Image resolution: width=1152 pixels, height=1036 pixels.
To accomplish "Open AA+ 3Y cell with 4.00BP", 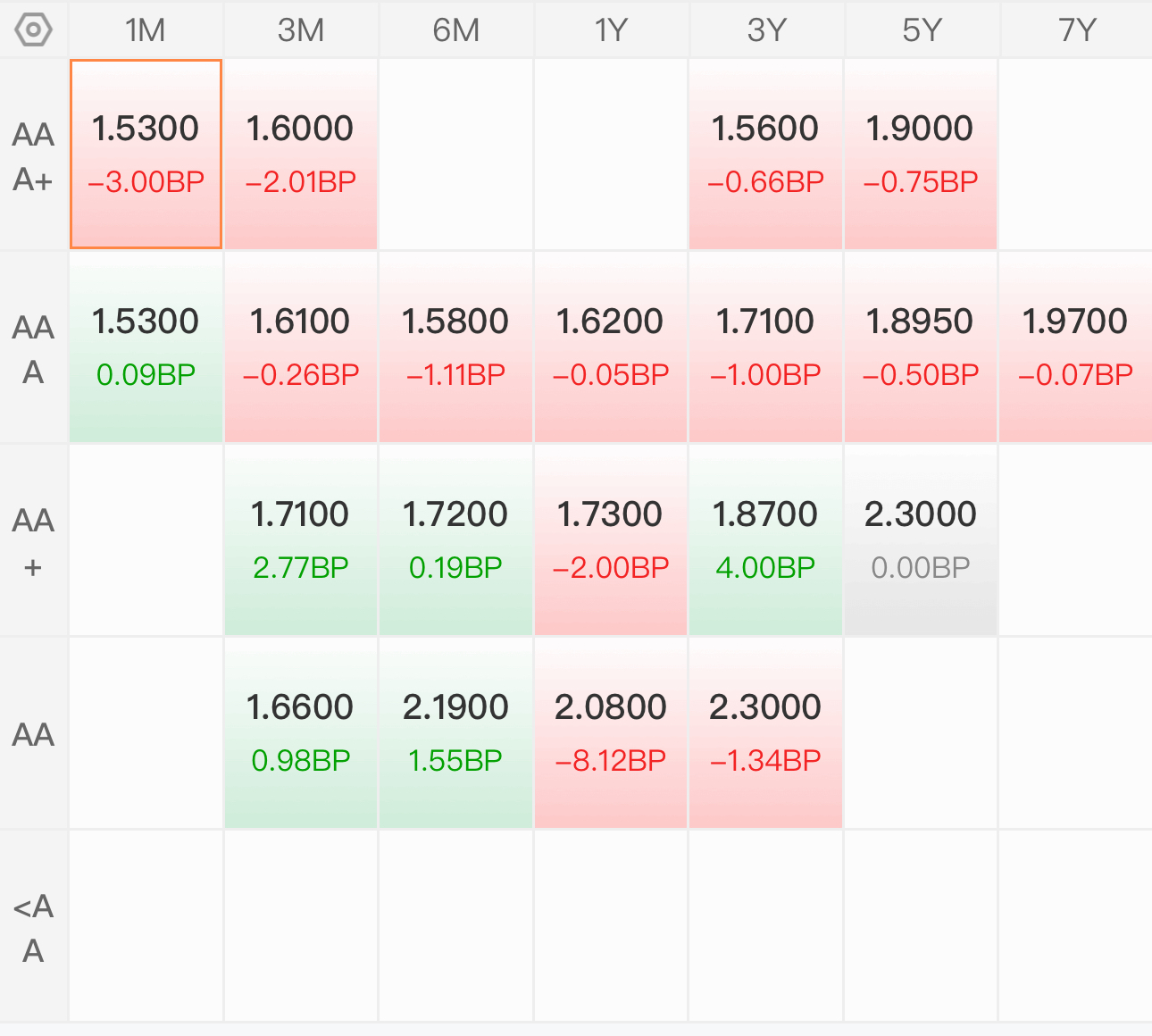I will pos(766,540).
